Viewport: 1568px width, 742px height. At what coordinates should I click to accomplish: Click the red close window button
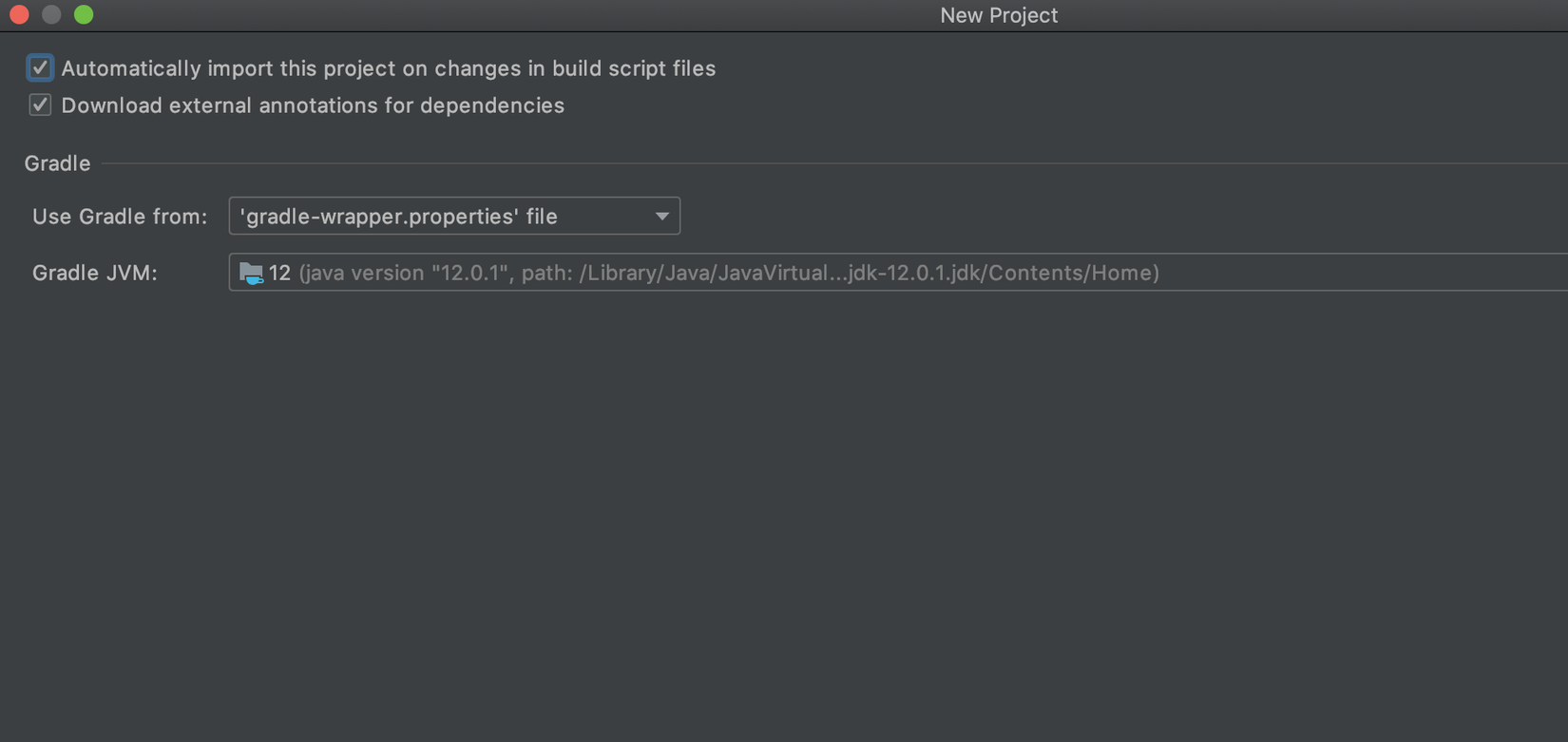tap(19, 14)
